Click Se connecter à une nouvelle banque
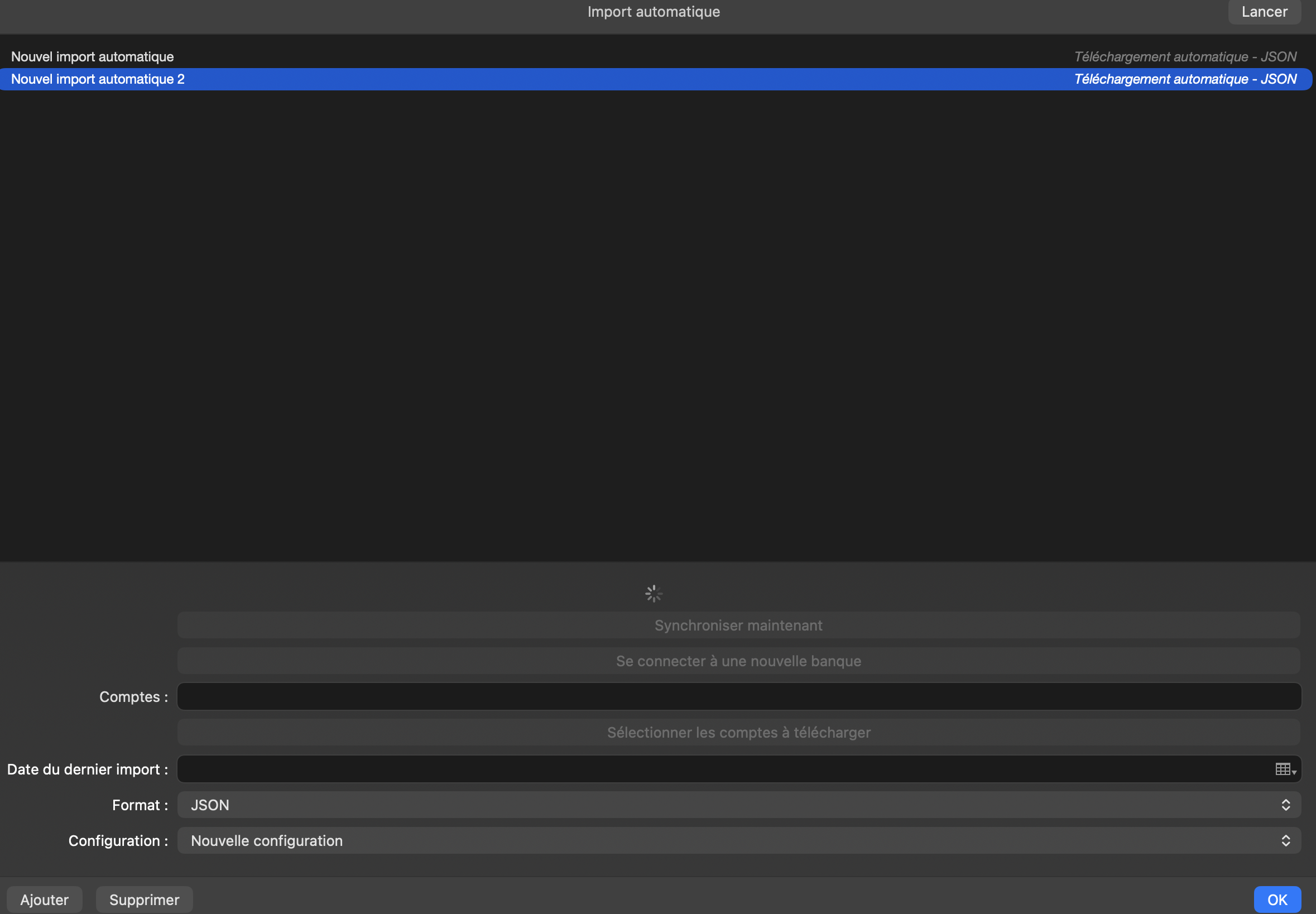The width and height of the screenshot is (1316, 914). (x=738, y=661)
